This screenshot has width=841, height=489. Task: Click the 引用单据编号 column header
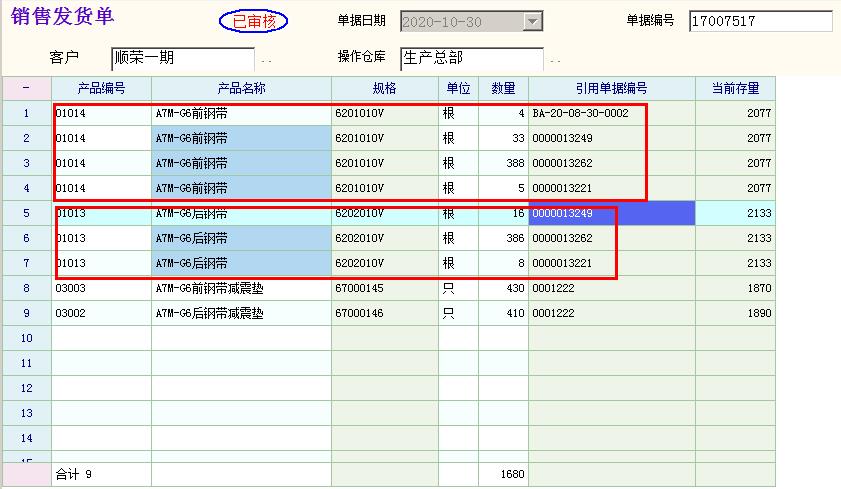tap(611, 88)
